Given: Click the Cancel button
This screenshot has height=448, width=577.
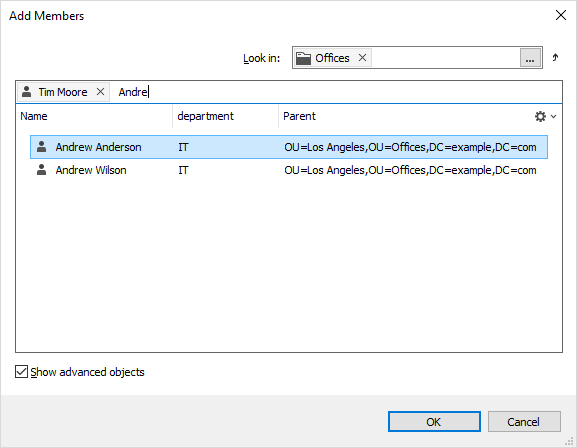Looking at the screenshot, I should click(x=524, y=421).
